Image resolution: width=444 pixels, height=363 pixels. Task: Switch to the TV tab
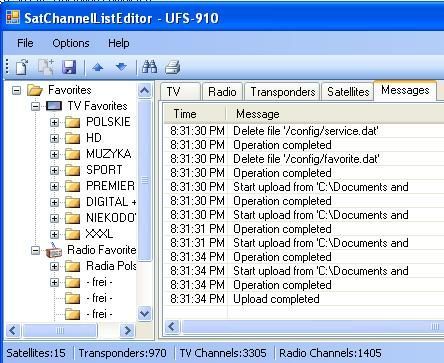pos(180,92)
